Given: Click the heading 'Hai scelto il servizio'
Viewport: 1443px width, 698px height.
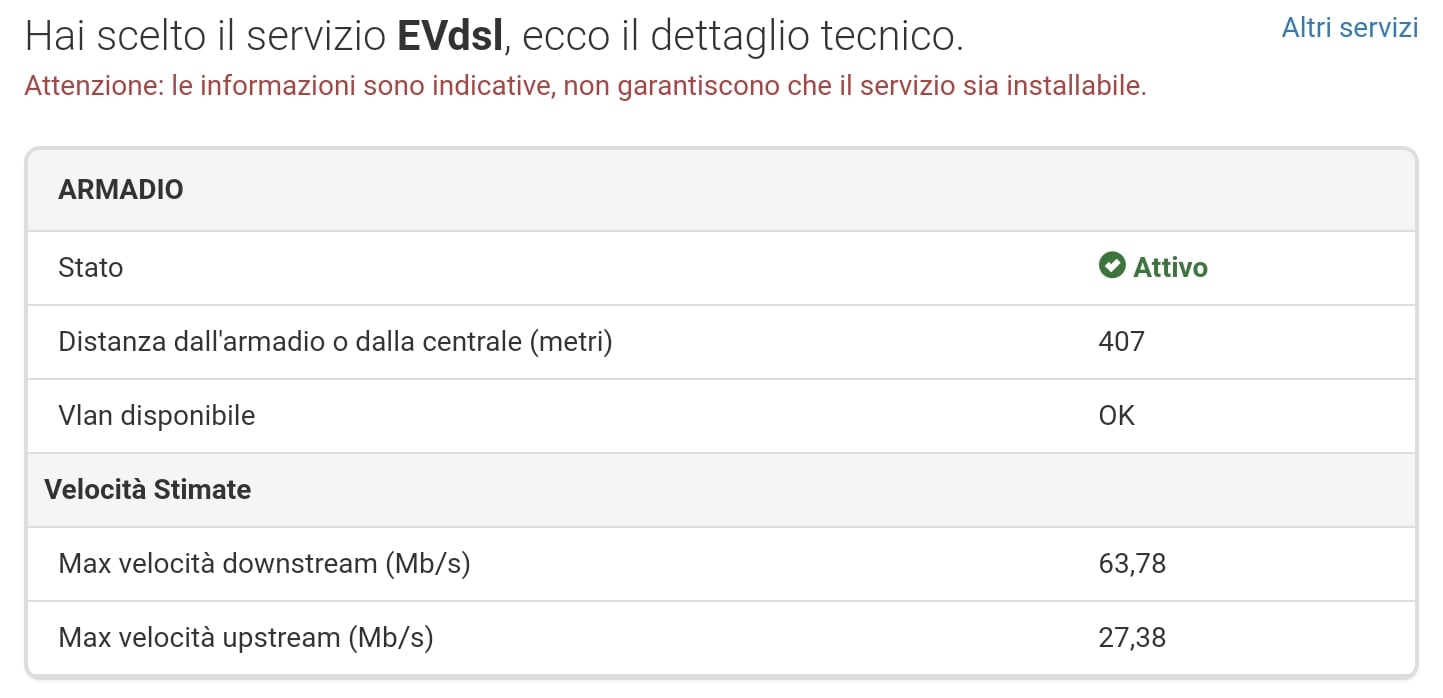Looking at the screenshot, I should (205, 36).
